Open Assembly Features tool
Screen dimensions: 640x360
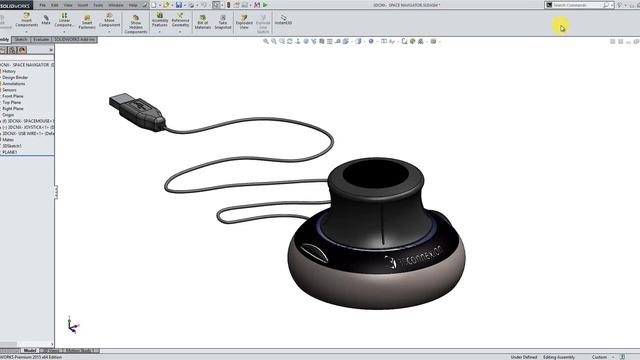(160, 20)
